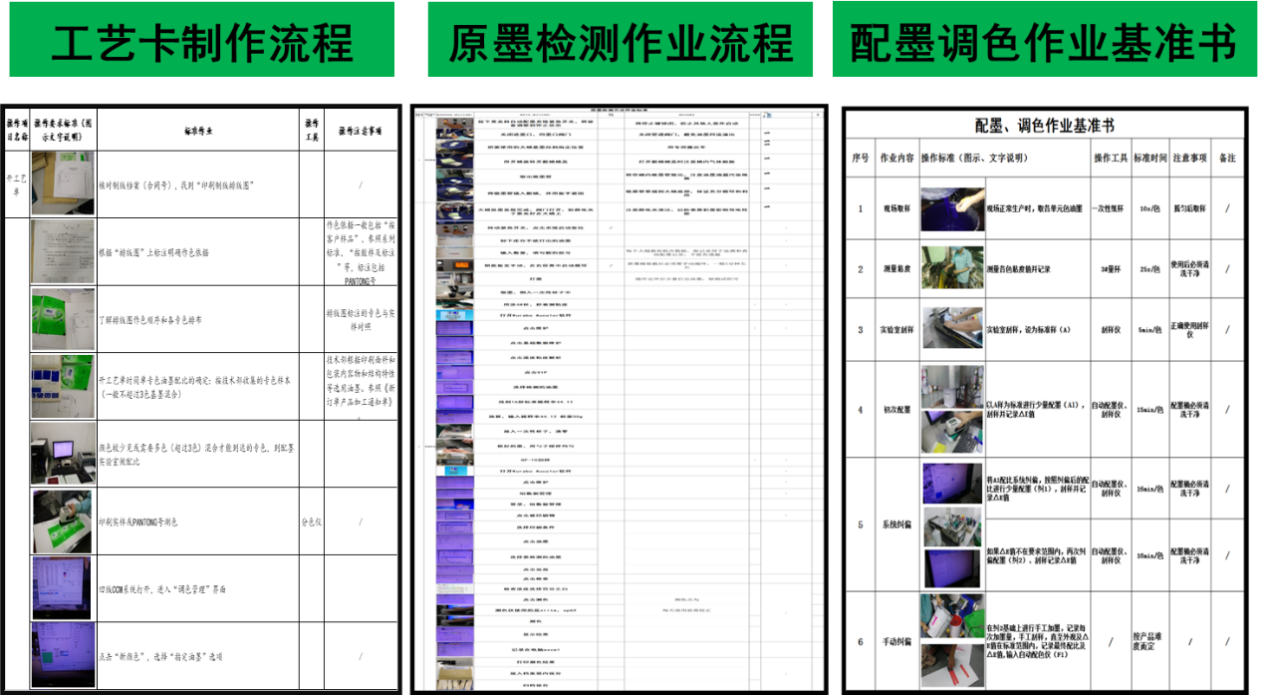Open the printed document page thumbnail
1266x695 pixels.
pos(63,252)
